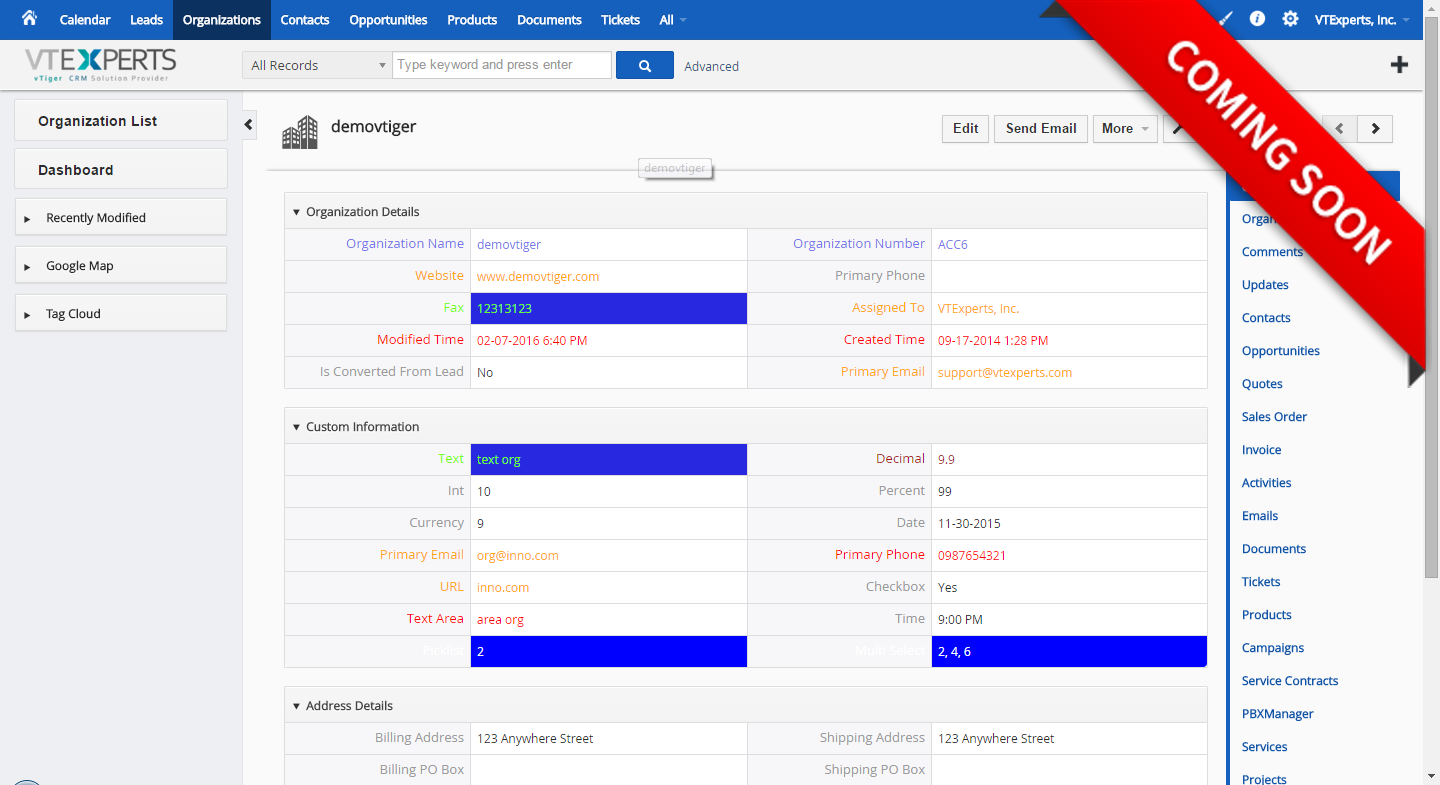Screen dimensions: 1440x785
Task: Open the More actions dropdown
Action: click(x=1125, y=128)
